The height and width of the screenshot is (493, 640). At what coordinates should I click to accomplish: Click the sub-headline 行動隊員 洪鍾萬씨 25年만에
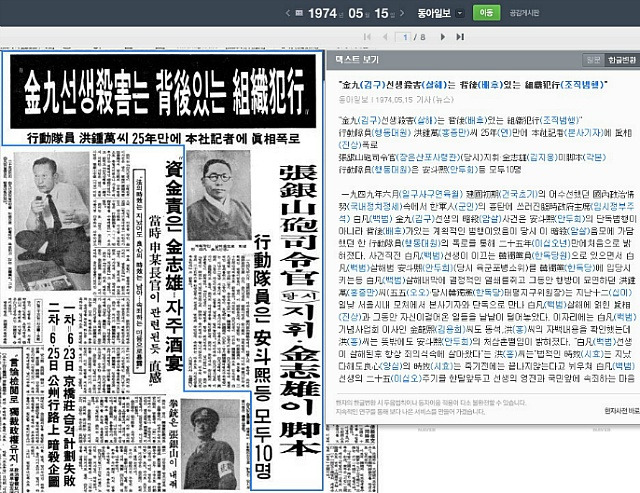[x=163, y=138]
